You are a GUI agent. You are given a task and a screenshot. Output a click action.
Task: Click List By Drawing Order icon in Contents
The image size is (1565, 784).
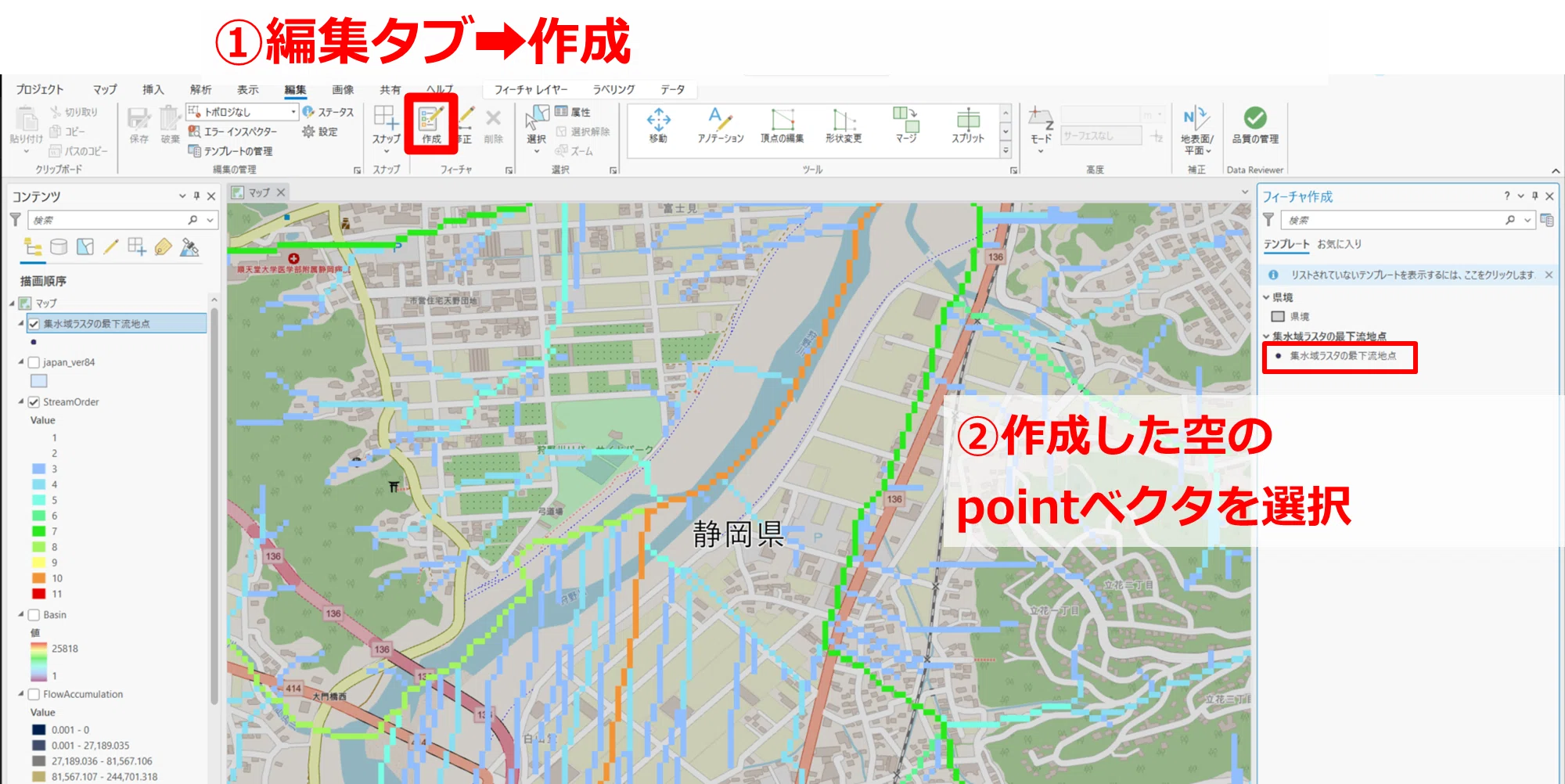pyautogui.click(x=33, y=247)
